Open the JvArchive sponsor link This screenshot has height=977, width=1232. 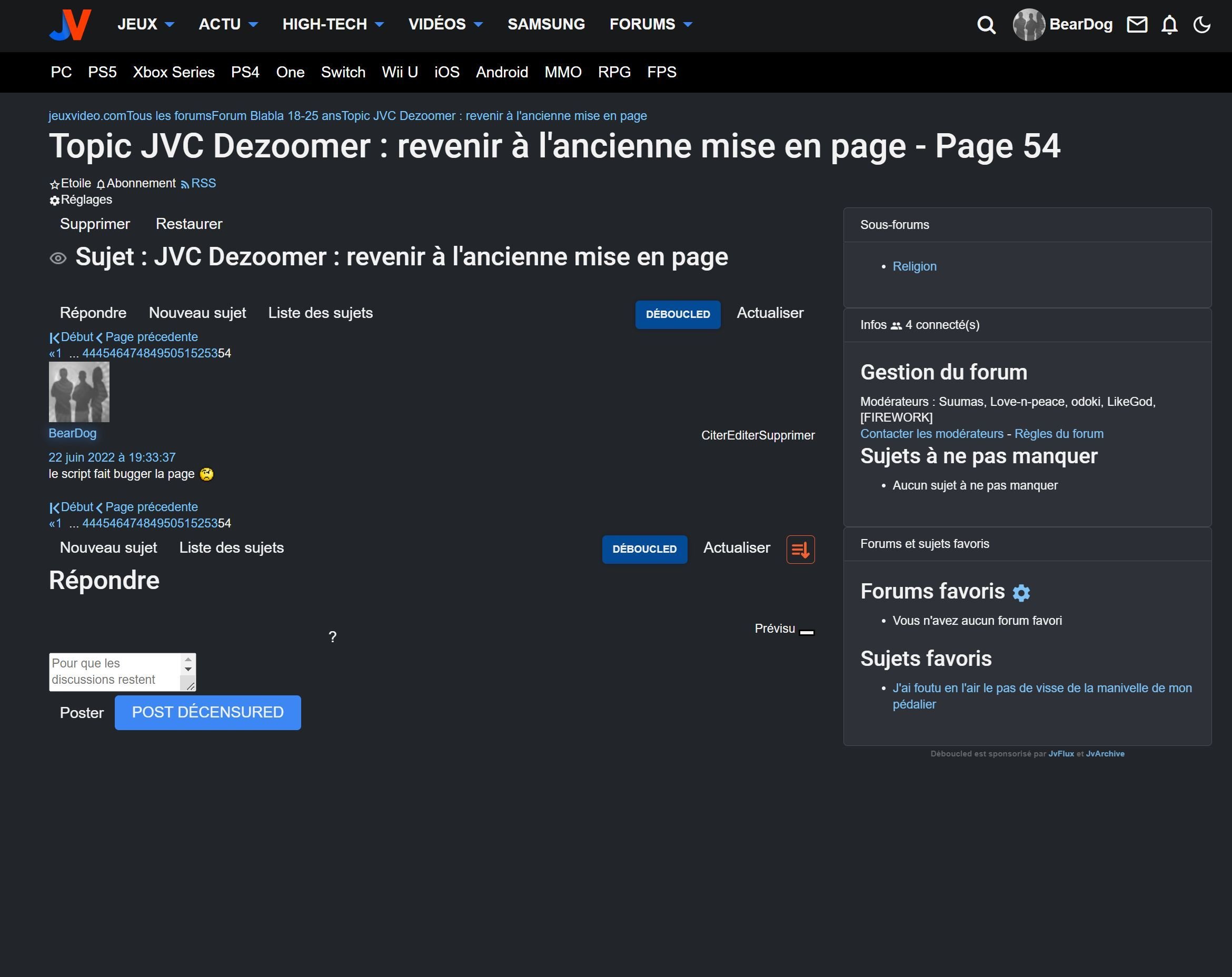(x=1105, y=754)
